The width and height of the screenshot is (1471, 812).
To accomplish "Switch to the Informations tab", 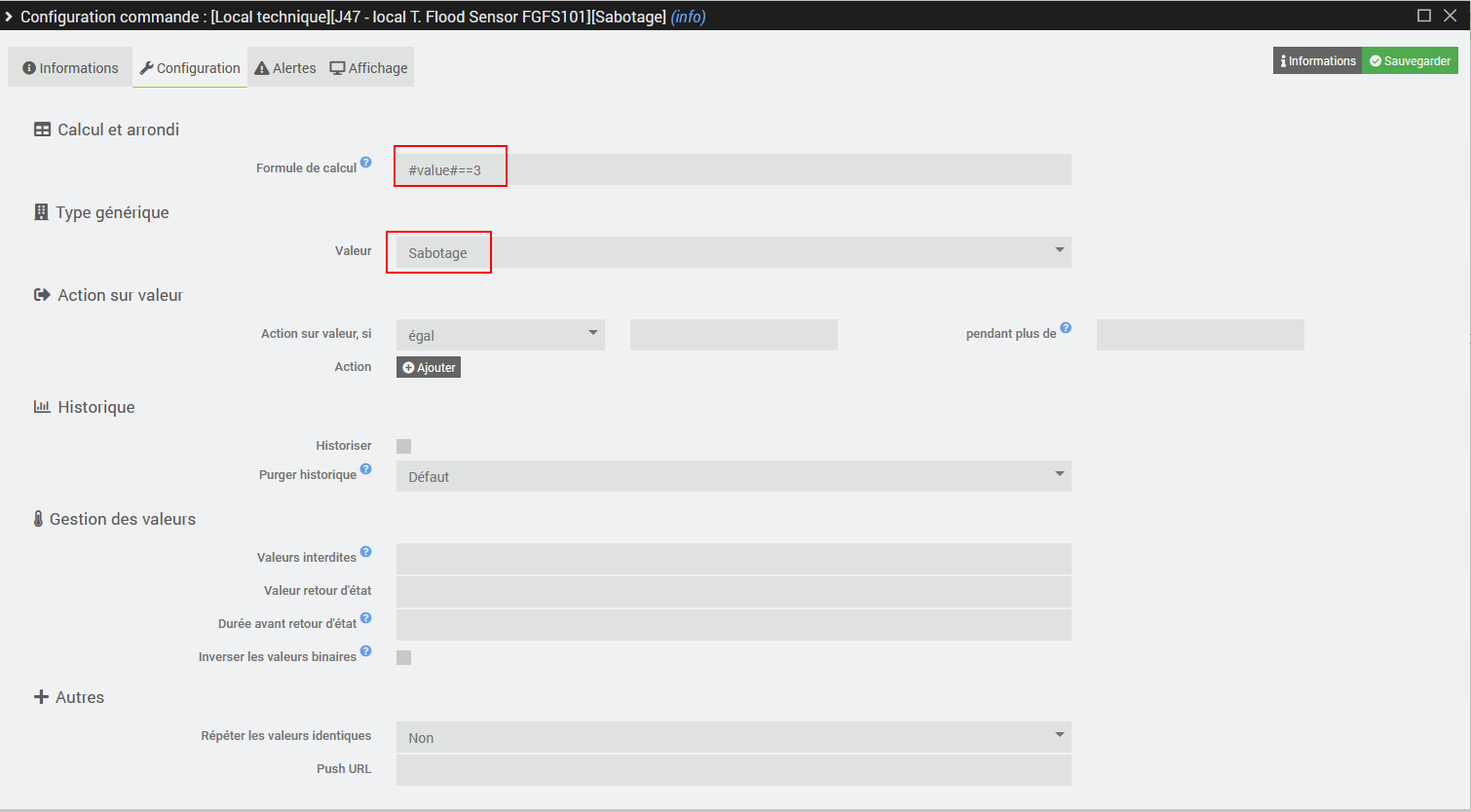I will (x=70, y=67).
